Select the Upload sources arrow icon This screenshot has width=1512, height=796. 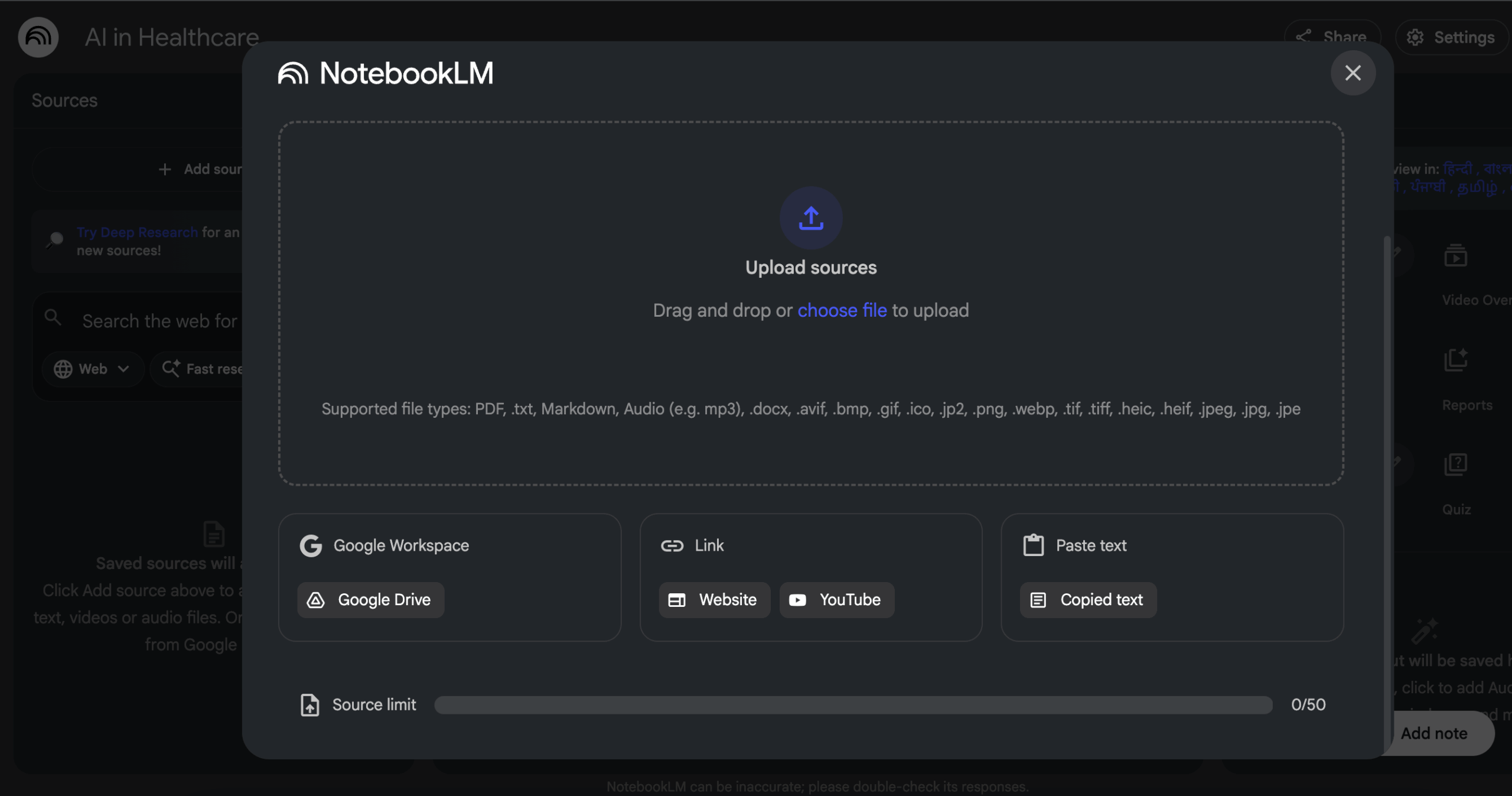tap(810, 218)
